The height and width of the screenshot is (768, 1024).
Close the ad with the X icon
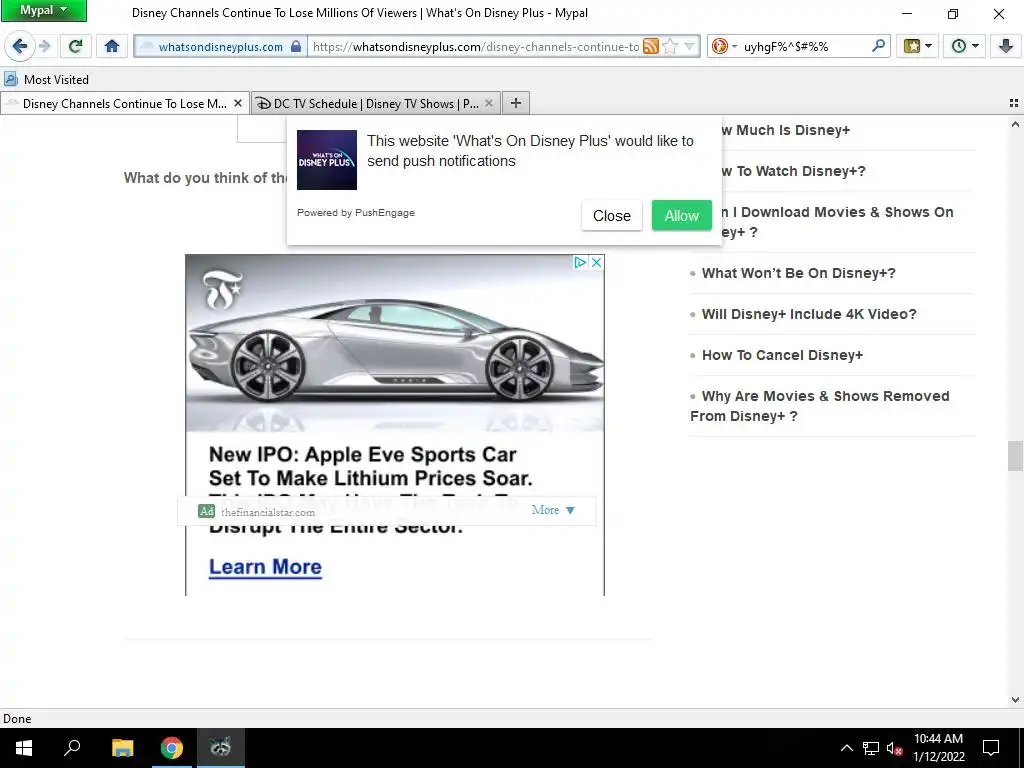point(596,263)
